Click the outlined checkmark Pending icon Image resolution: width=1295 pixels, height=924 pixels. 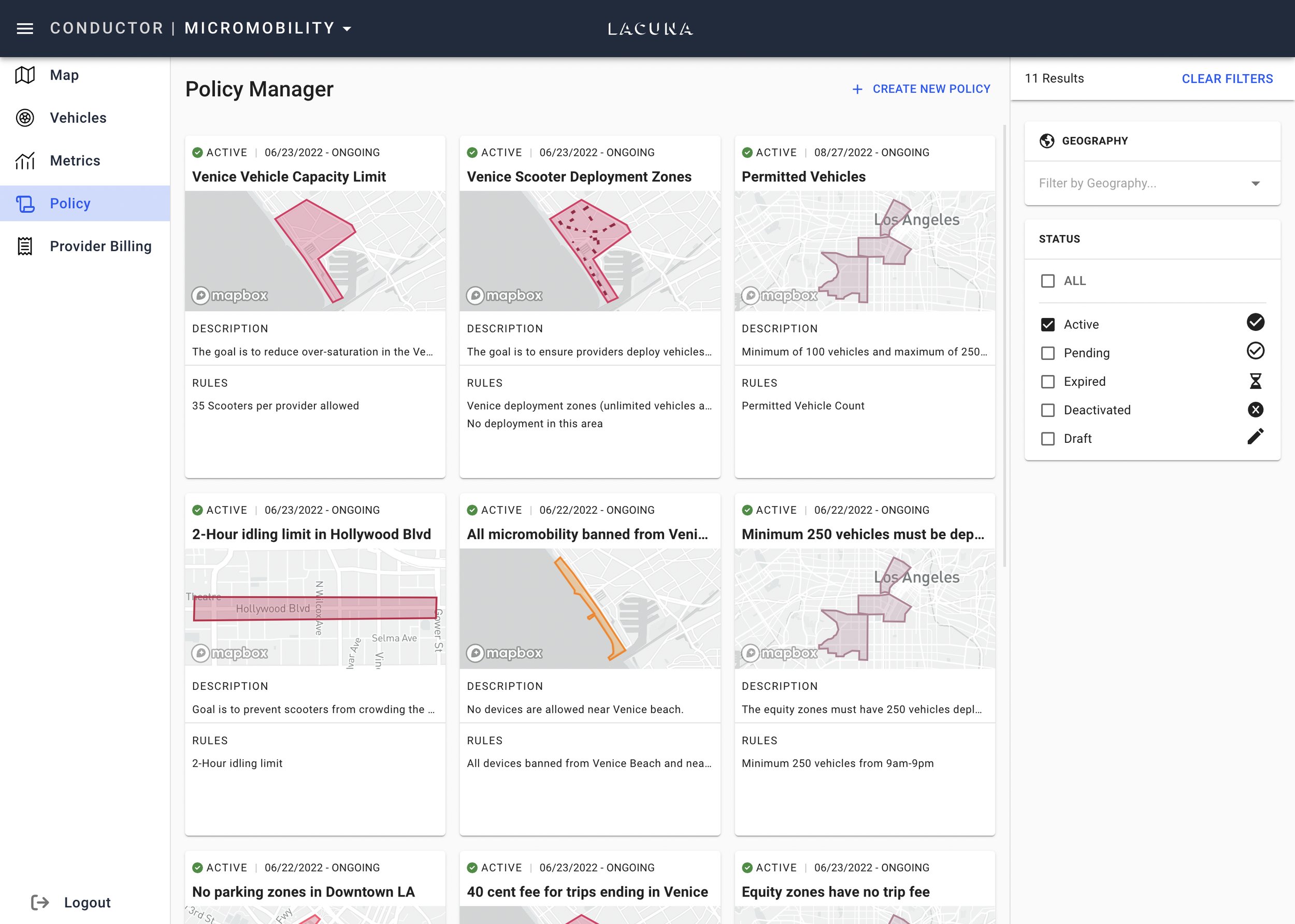point(1255,351)
